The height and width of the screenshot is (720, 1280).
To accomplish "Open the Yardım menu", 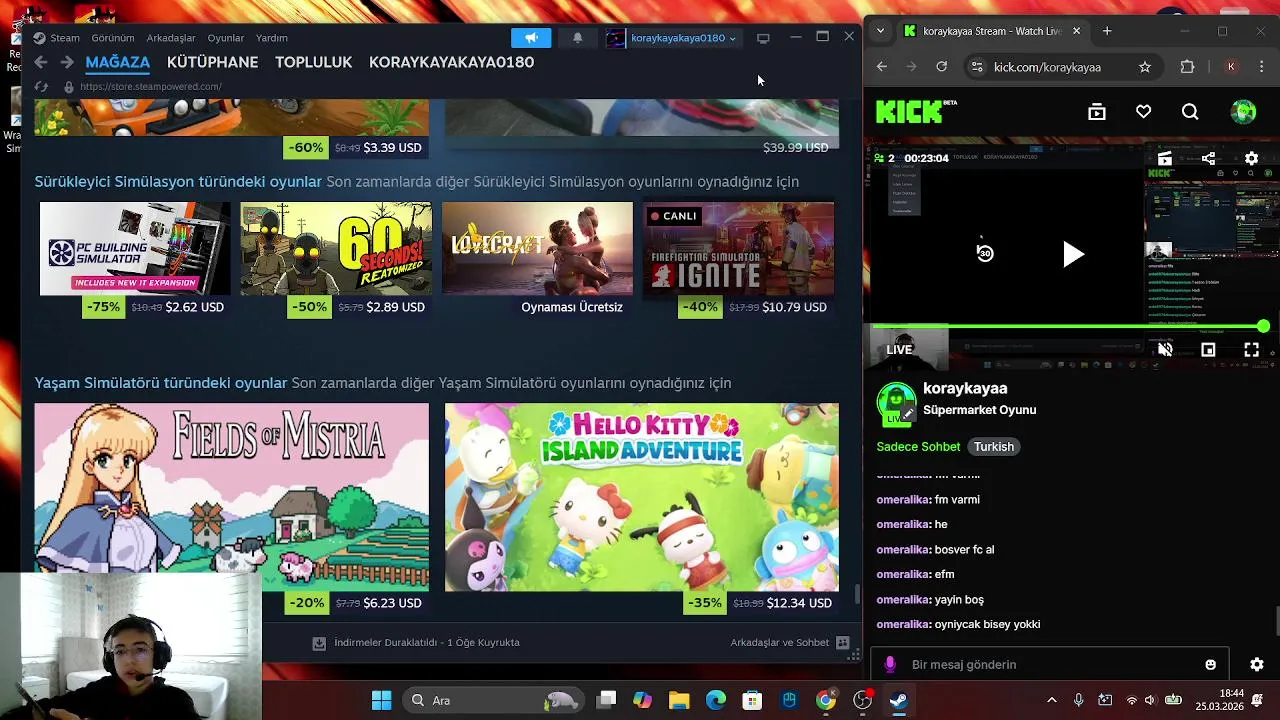I will 272,38.
